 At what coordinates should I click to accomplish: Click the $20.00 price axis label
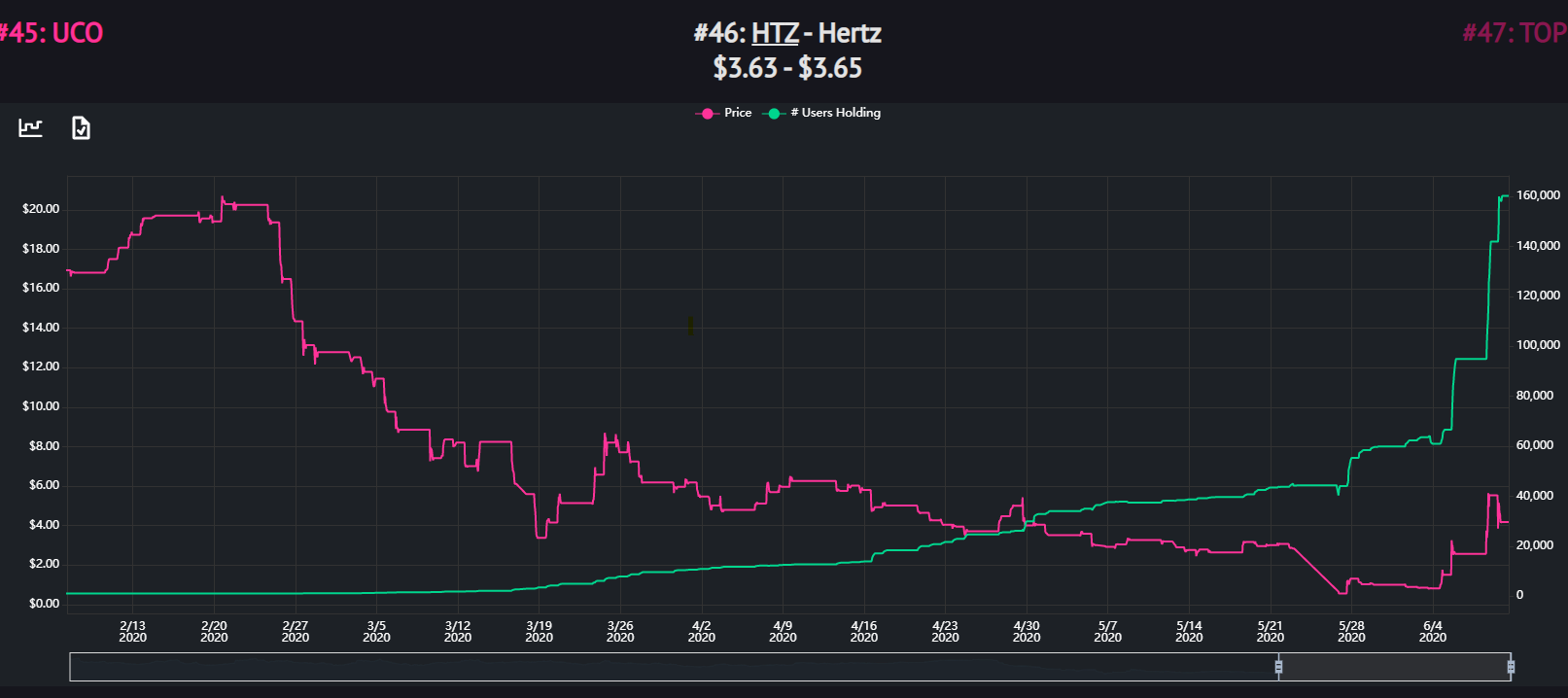[x=41, y=209]
